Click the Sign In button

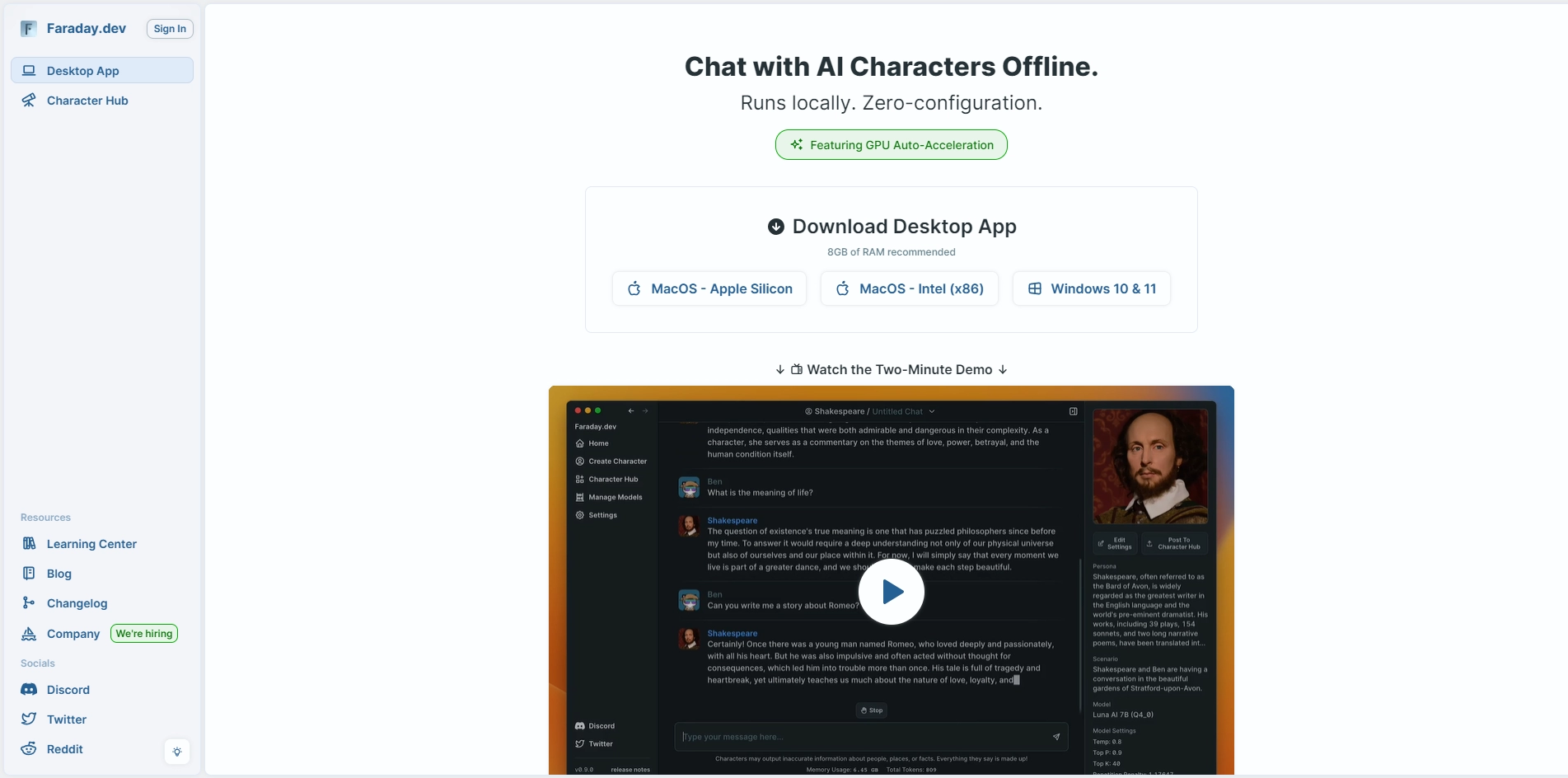click(170, 29)
